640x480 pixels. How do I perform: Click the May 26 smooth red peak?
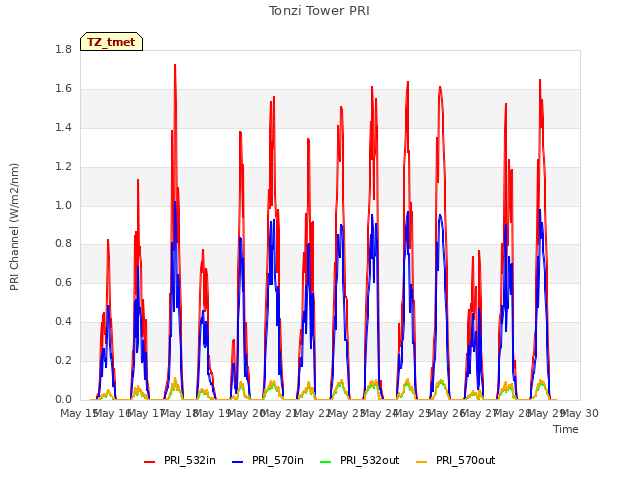click(440, 87)
